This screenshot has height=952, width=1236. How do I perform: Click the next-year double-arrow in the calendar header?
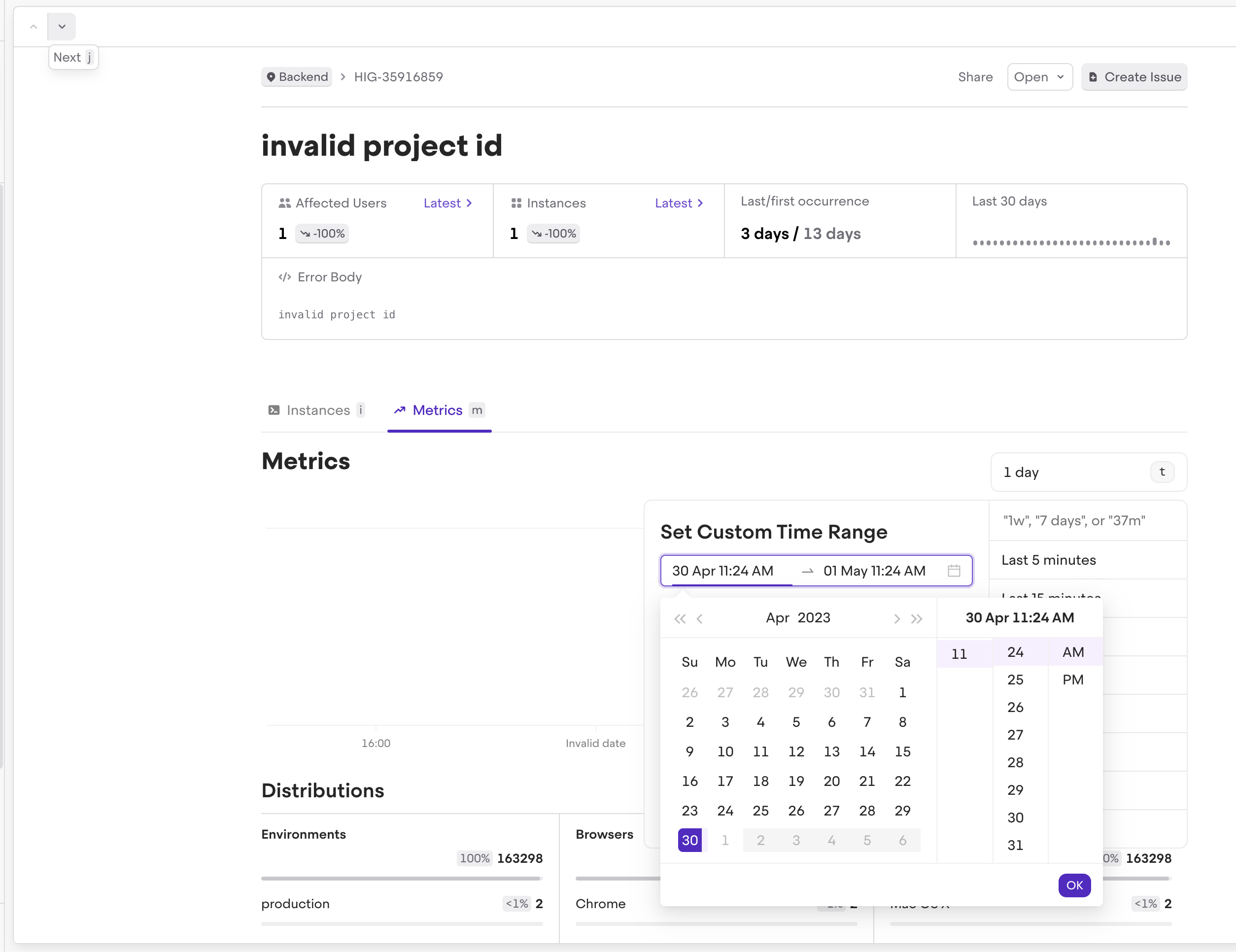917,618
